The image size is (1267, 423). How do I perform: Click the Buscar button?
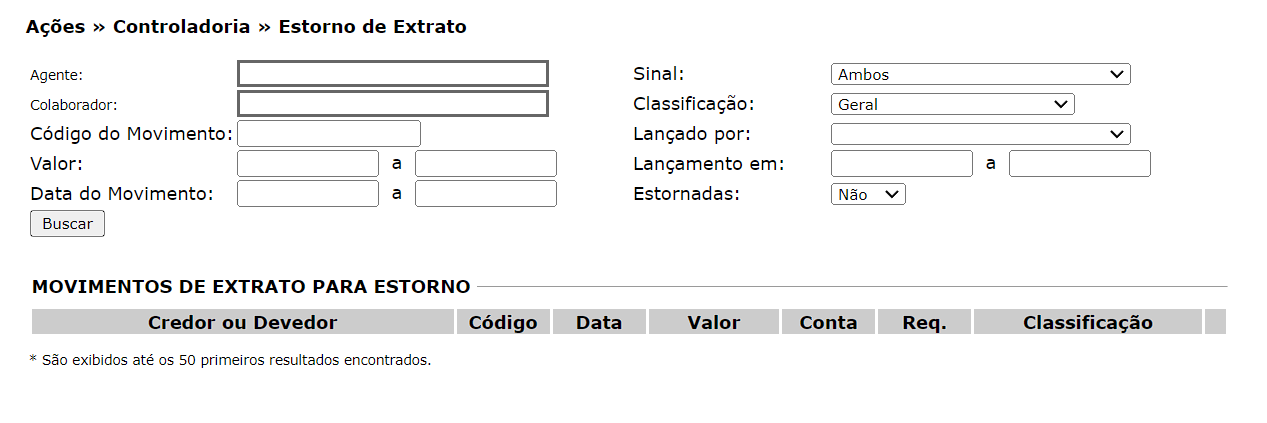tap(67, 224)
